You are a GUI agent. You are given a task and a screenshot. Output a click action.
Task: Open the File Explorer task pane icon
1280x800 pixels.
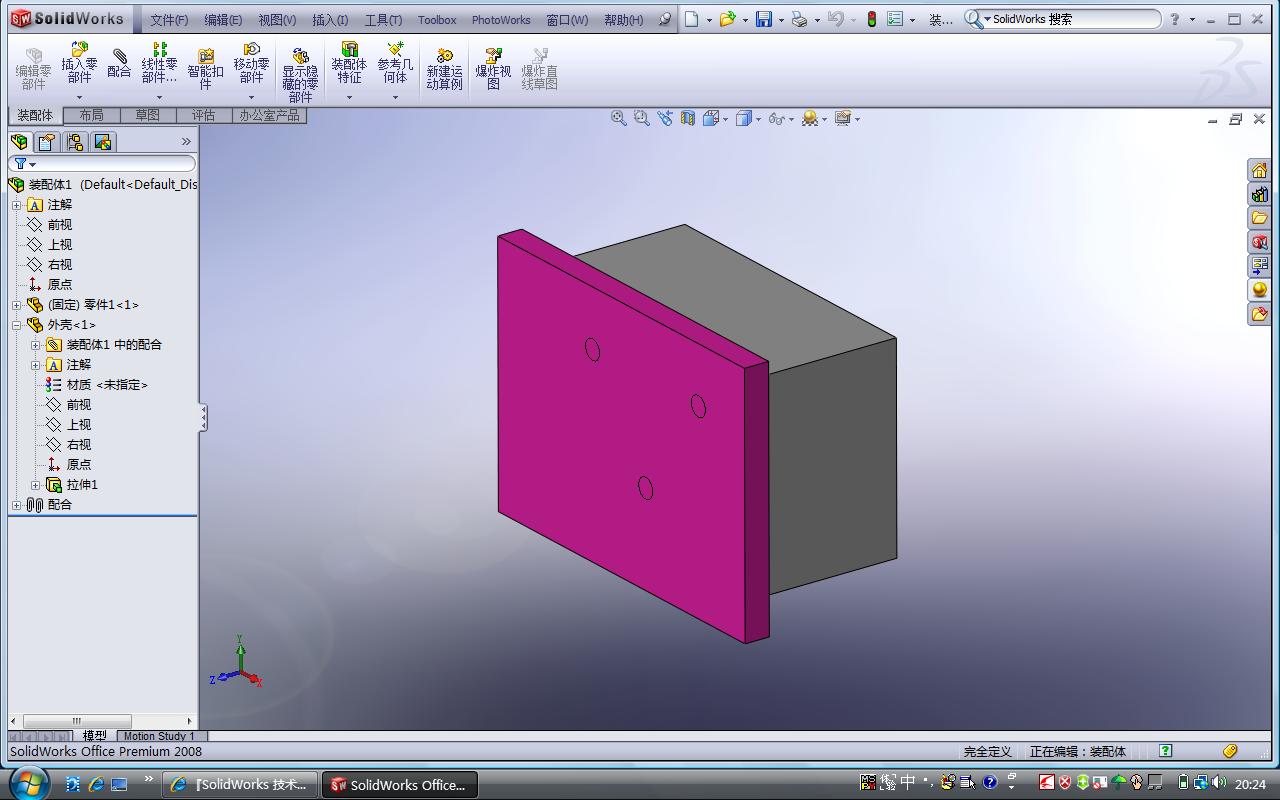1259,218
